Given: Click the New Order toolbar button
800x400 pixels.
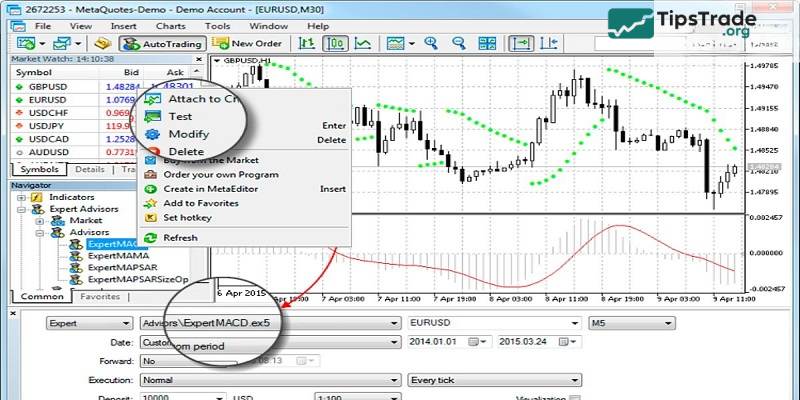Looking at the screenshot, I should (x=249, y=43).
